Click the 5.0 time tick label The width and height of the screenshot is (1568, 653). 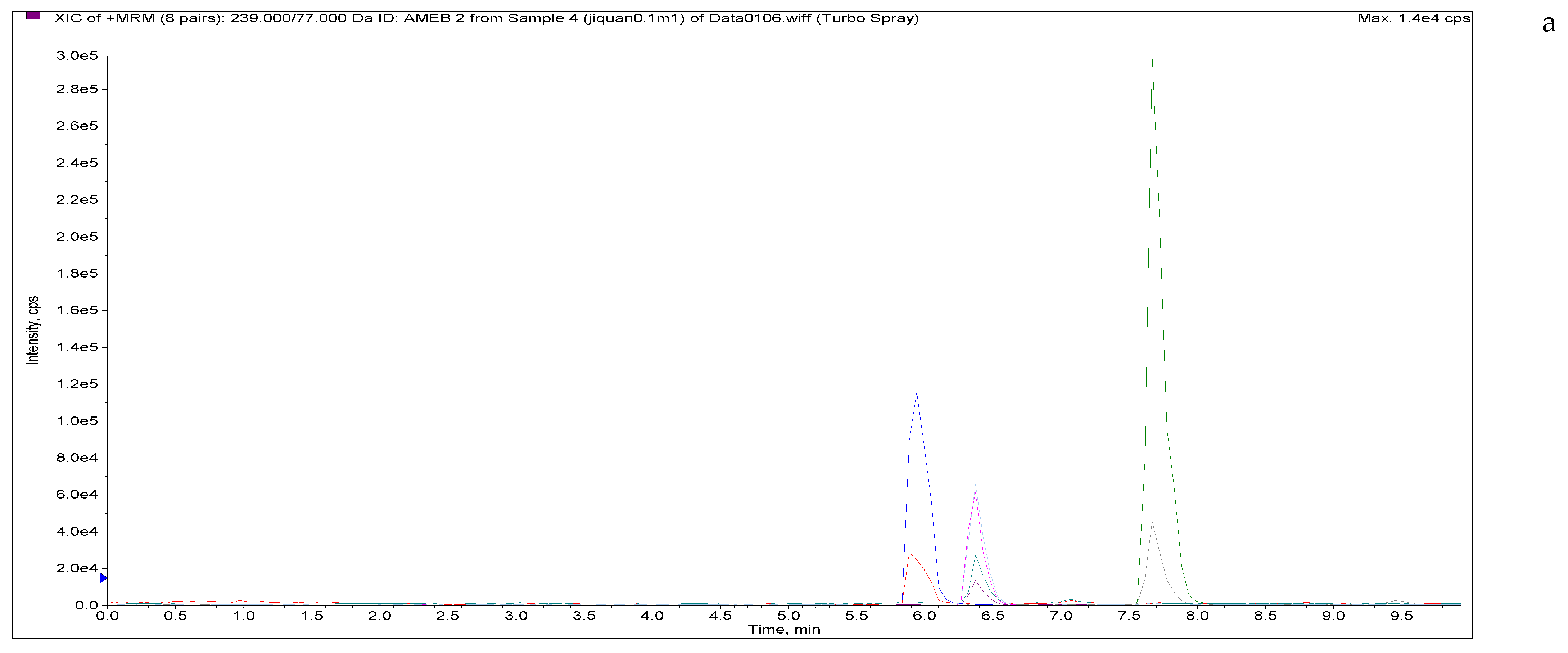pyautogui.click(x=788, y=616)
